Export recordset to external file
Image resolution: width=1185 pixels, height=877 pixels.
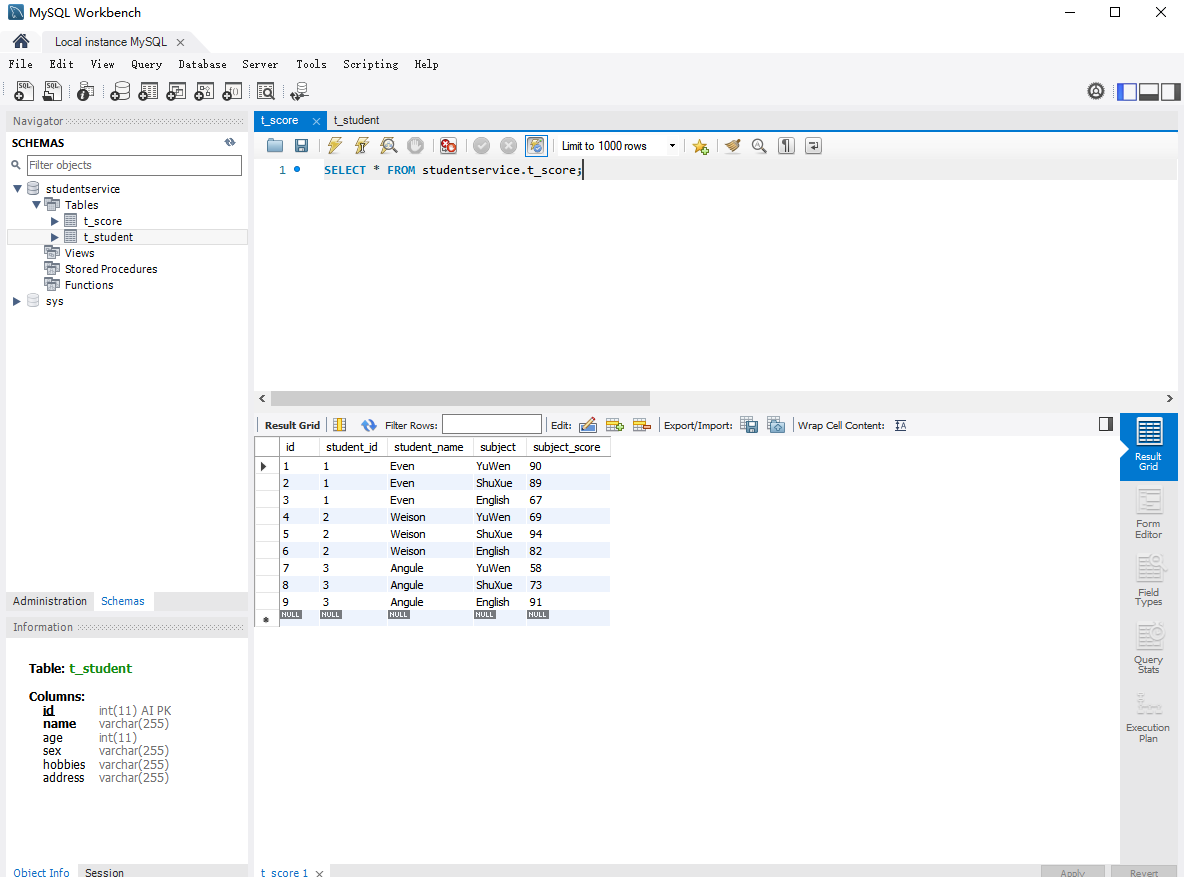[x=749, y=425]
